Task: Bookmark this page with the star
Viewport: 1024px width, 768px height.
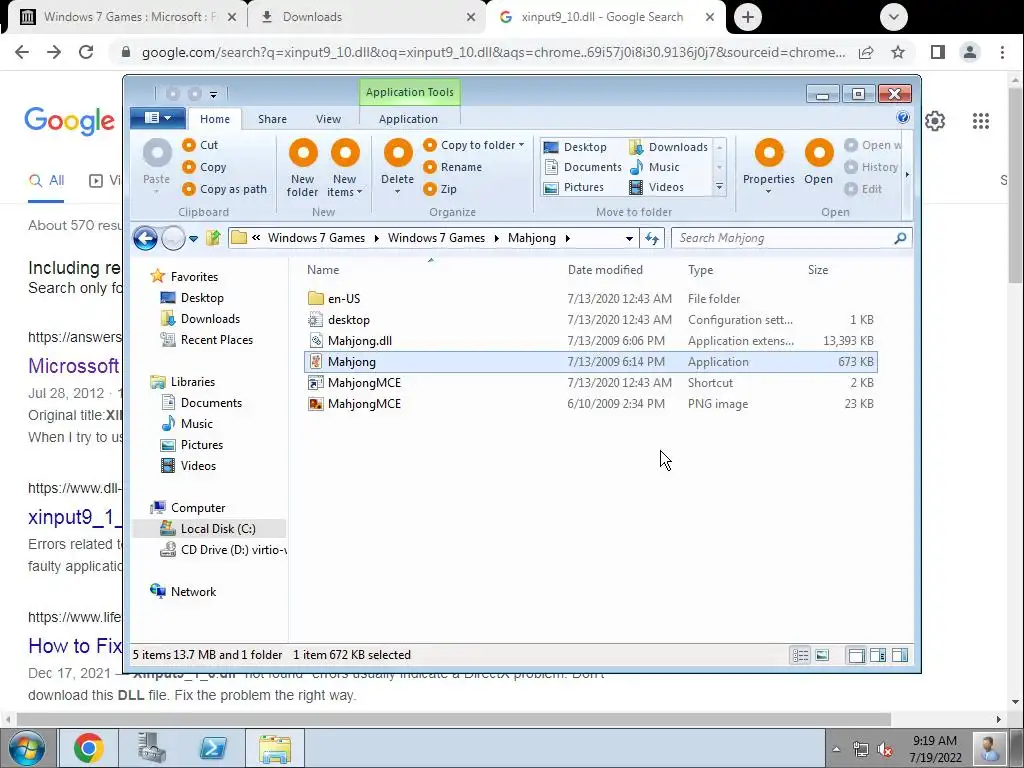Action: coord(898,52)
